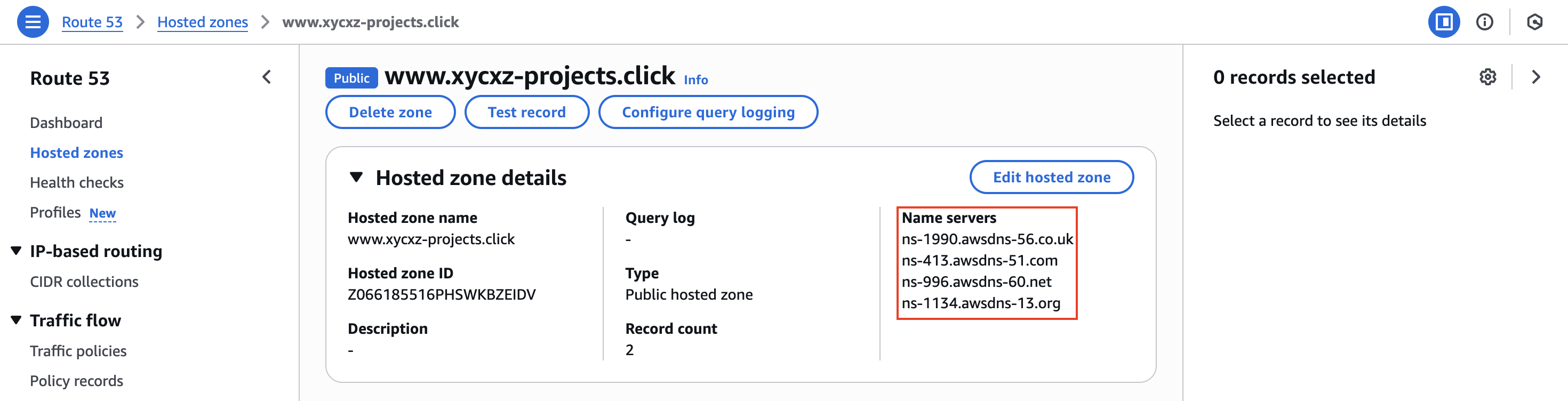Screen dimensions: 1568x401
Task: Toggle the split-panel layout view
Action: pyautogui.click(x=1444, y=22)
